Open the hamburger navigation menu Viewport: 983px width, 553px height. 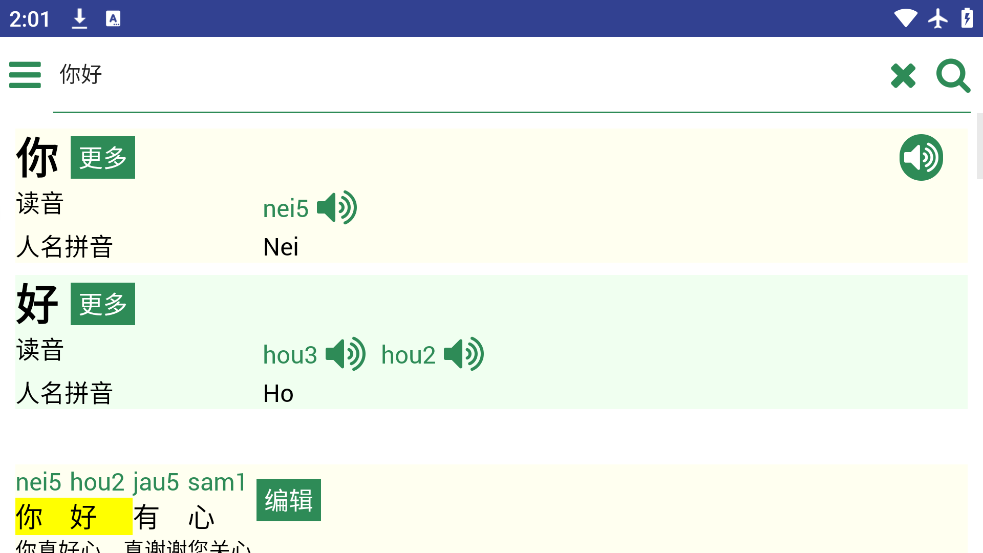click(x=25, y=75)
